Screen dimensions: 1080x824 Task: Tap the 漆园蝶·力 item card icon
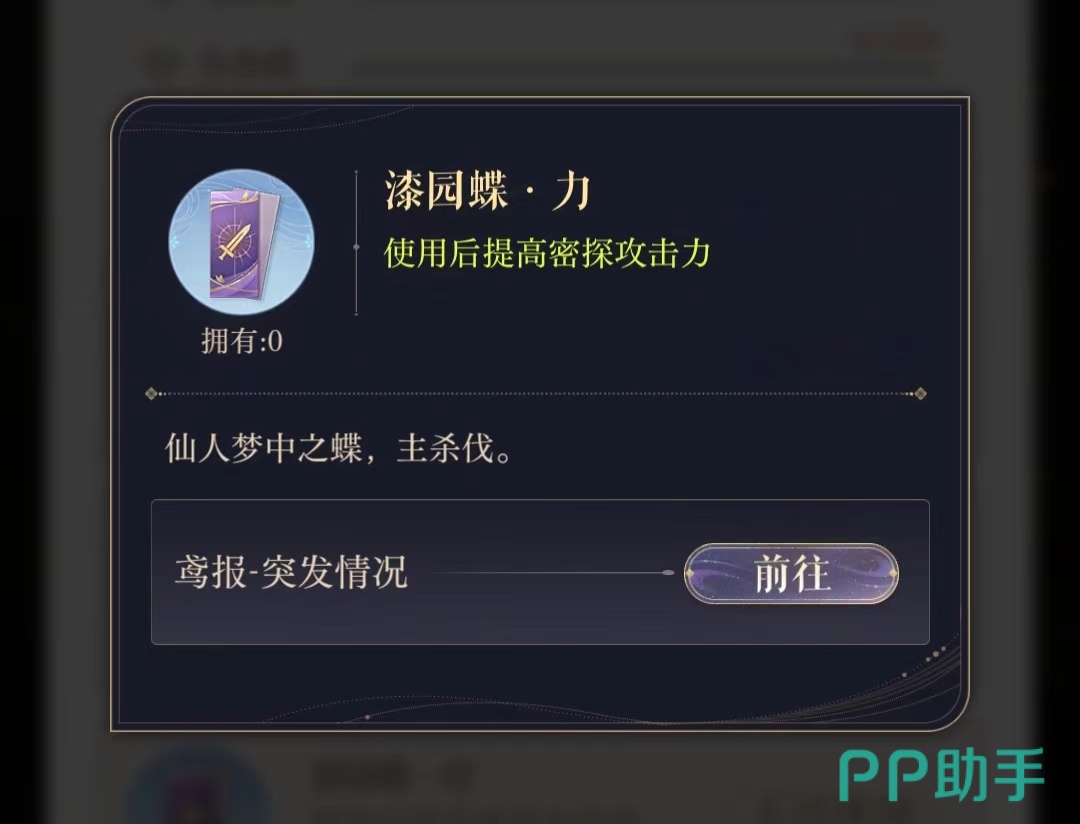(241, 242)
